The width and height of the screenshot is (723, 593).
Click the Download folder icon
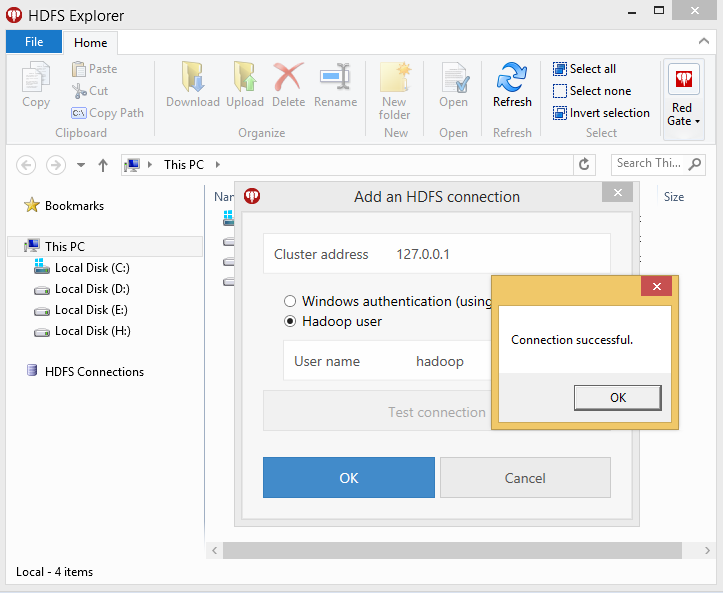point(193,77)
